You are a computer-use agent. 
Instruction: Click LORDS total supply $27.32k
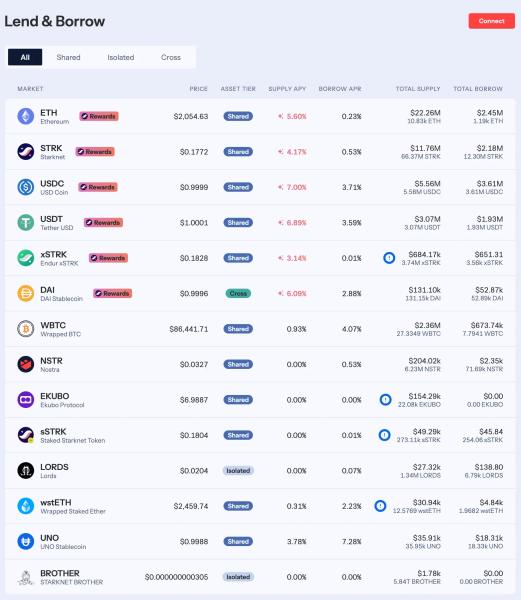pyautogui.click(x=427, y=467)
